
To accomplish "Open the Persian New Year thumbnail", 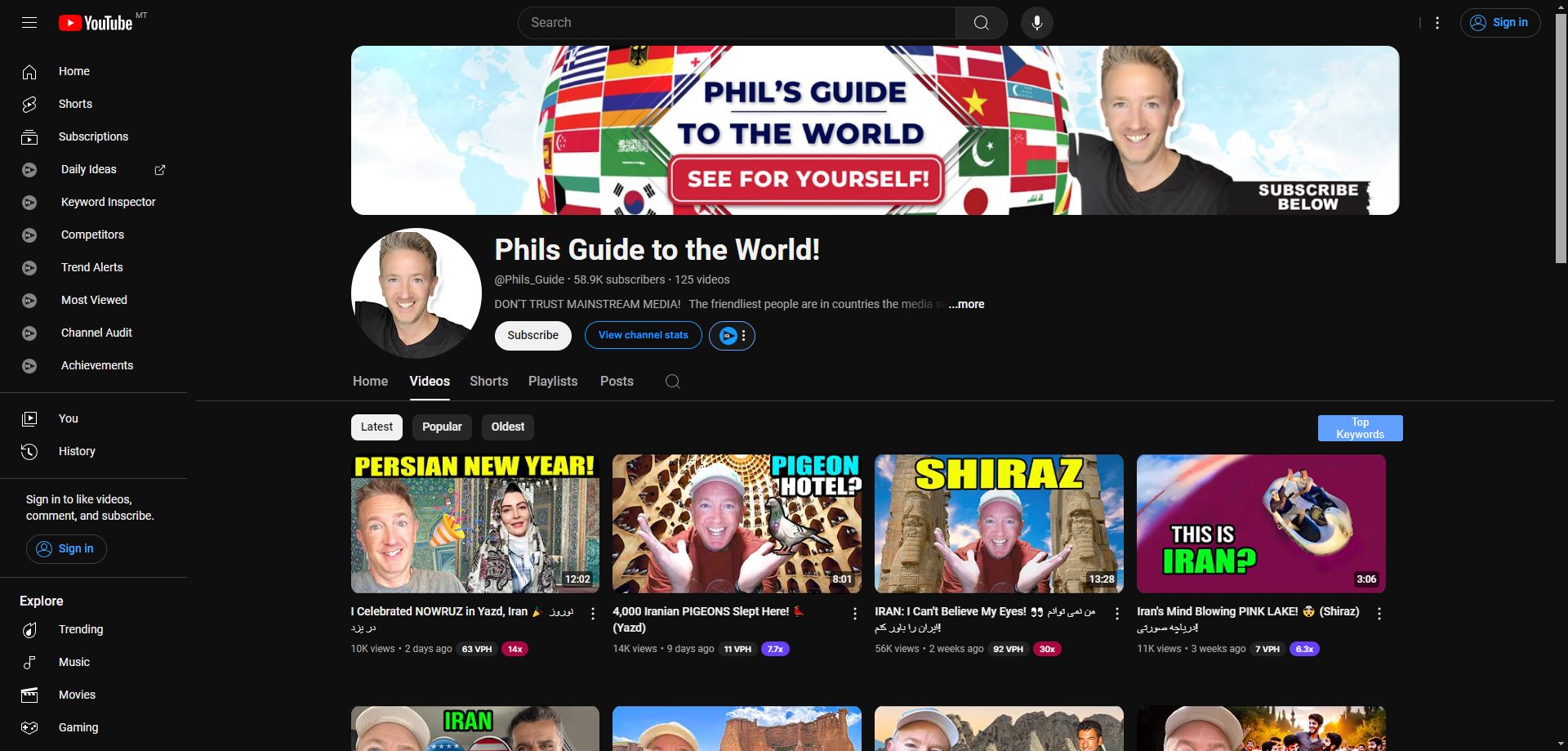I will tap(475, 524).
